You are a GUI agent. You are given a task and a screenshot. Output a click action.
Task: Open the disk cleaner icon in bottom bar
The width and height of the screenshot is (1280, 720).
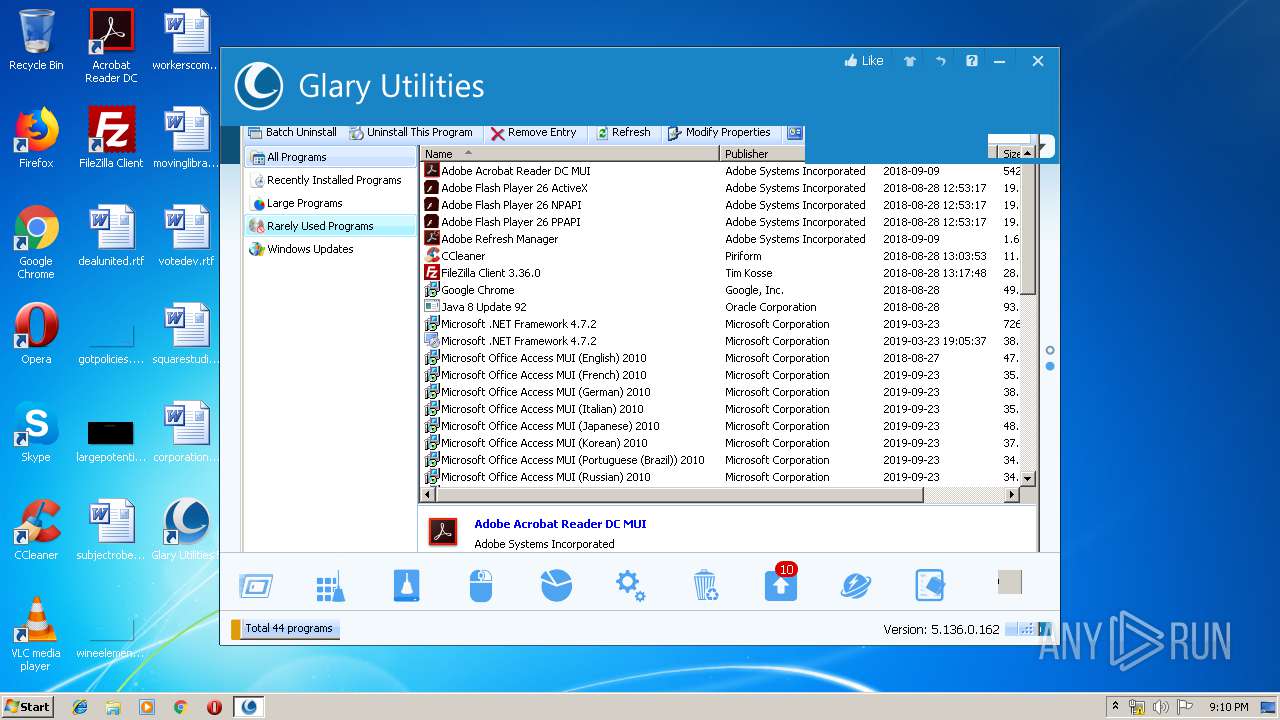tap(406, 586)
